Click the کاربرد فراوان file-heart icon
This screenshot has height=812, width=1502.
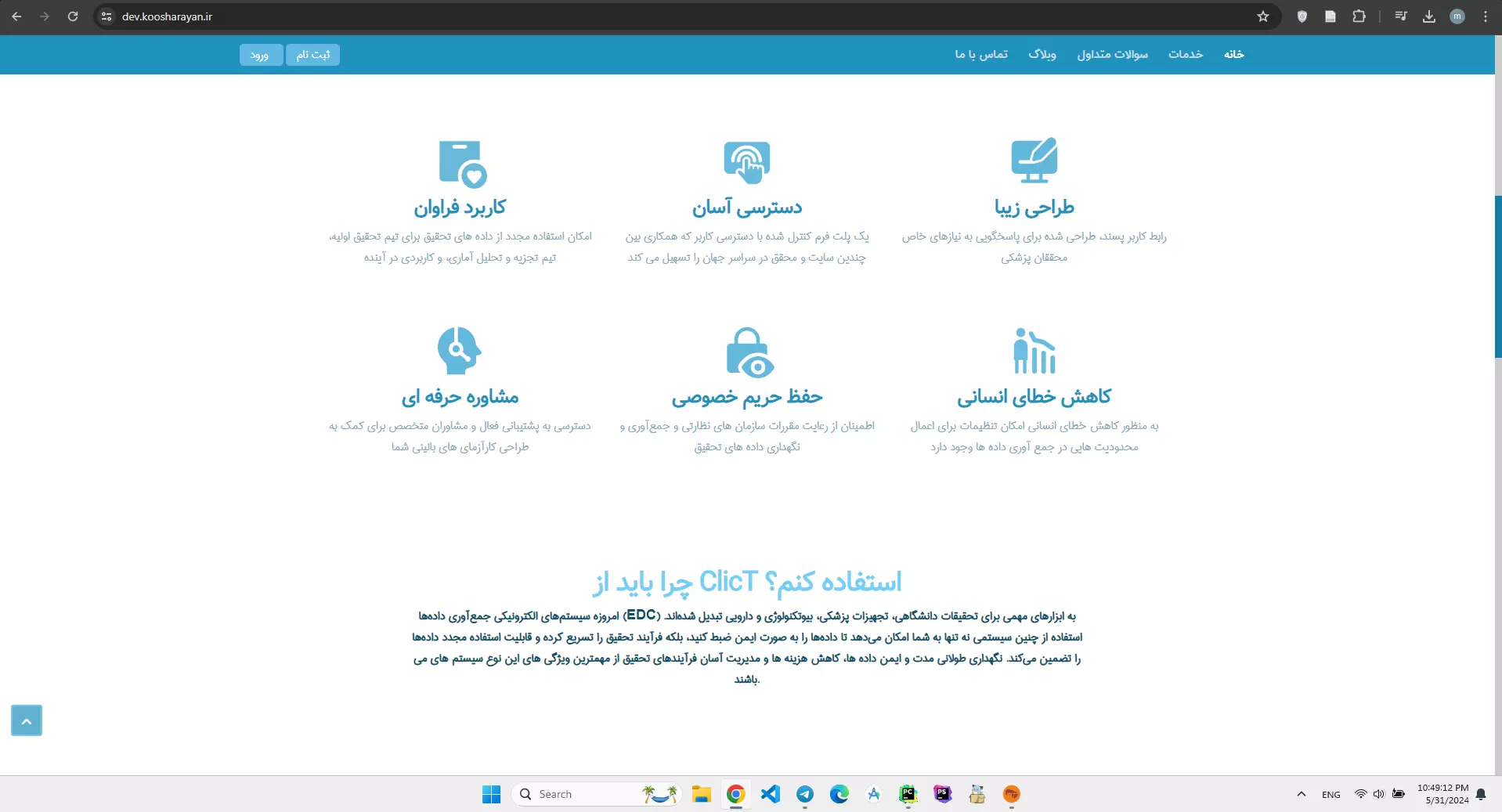[x=462, y=164]
